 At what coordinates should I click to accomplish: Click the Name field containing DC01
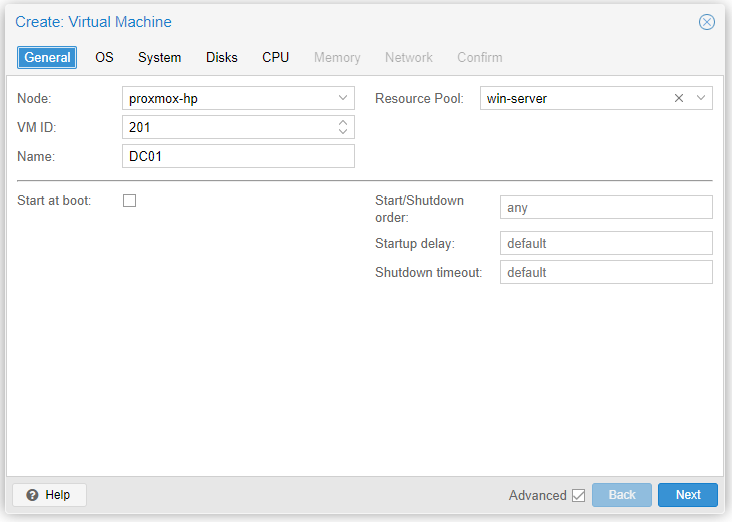(x=238, y=156)
